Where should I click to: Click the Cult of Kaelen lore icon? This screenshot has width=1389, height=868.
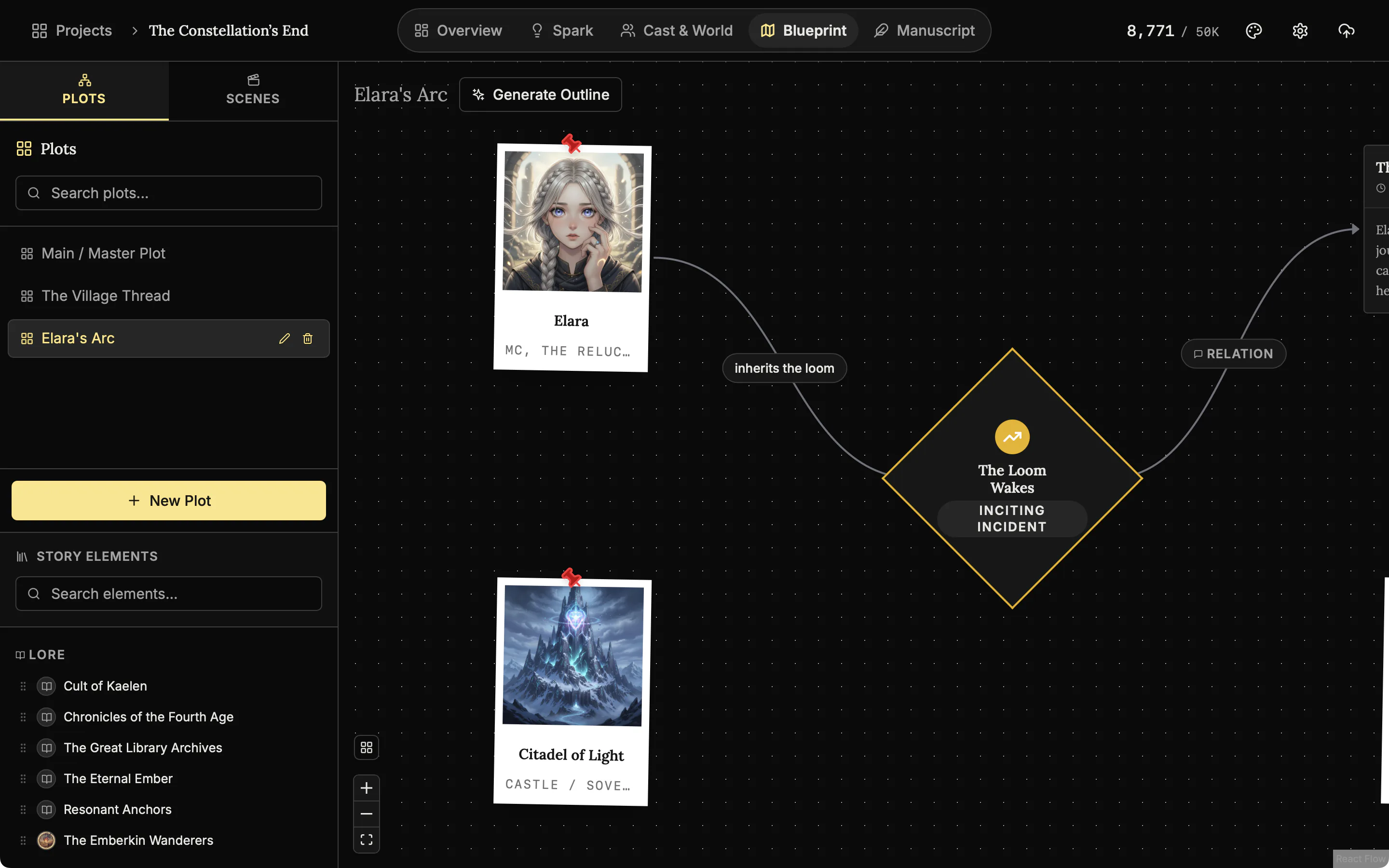tap(46, 686)
